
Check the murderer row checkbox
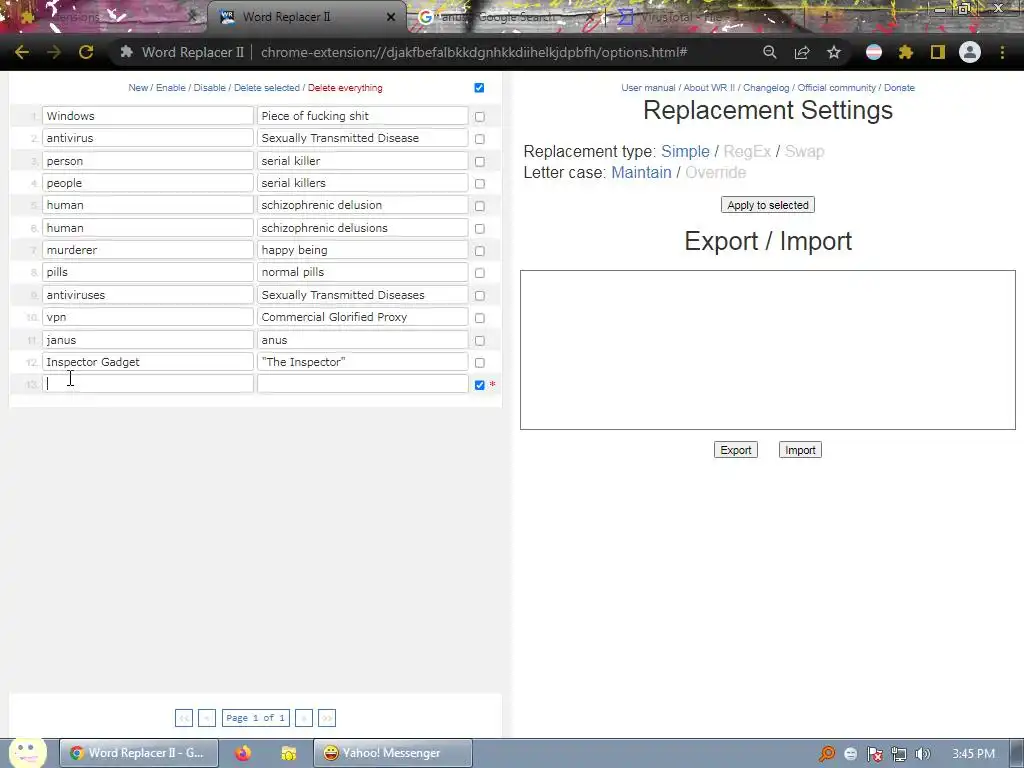[480, 251]
